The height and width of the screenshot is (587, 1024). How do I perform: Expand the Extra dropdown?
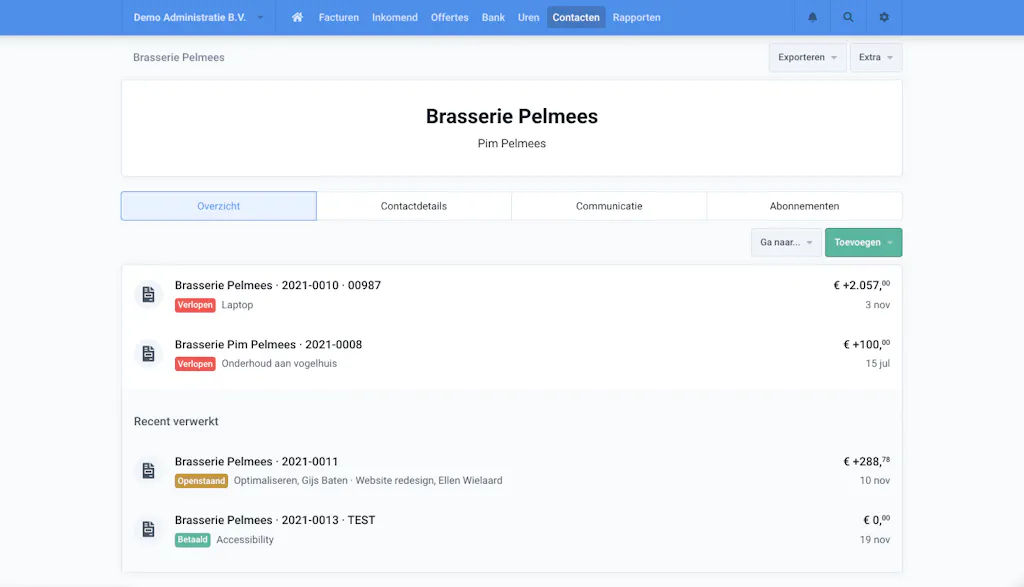click(x=876, y=57)
